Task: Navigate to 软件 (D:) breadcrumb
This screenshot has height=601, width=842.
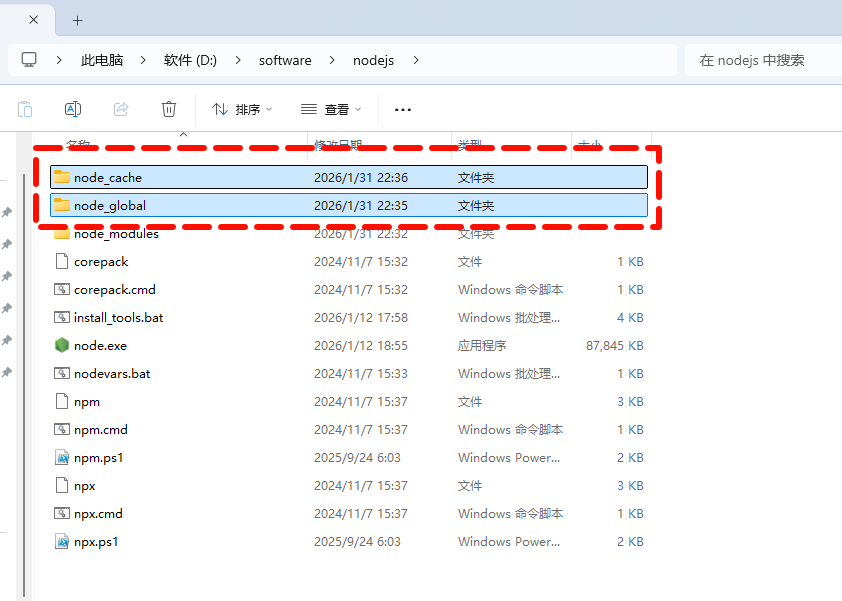Action: tap(190, 60)
